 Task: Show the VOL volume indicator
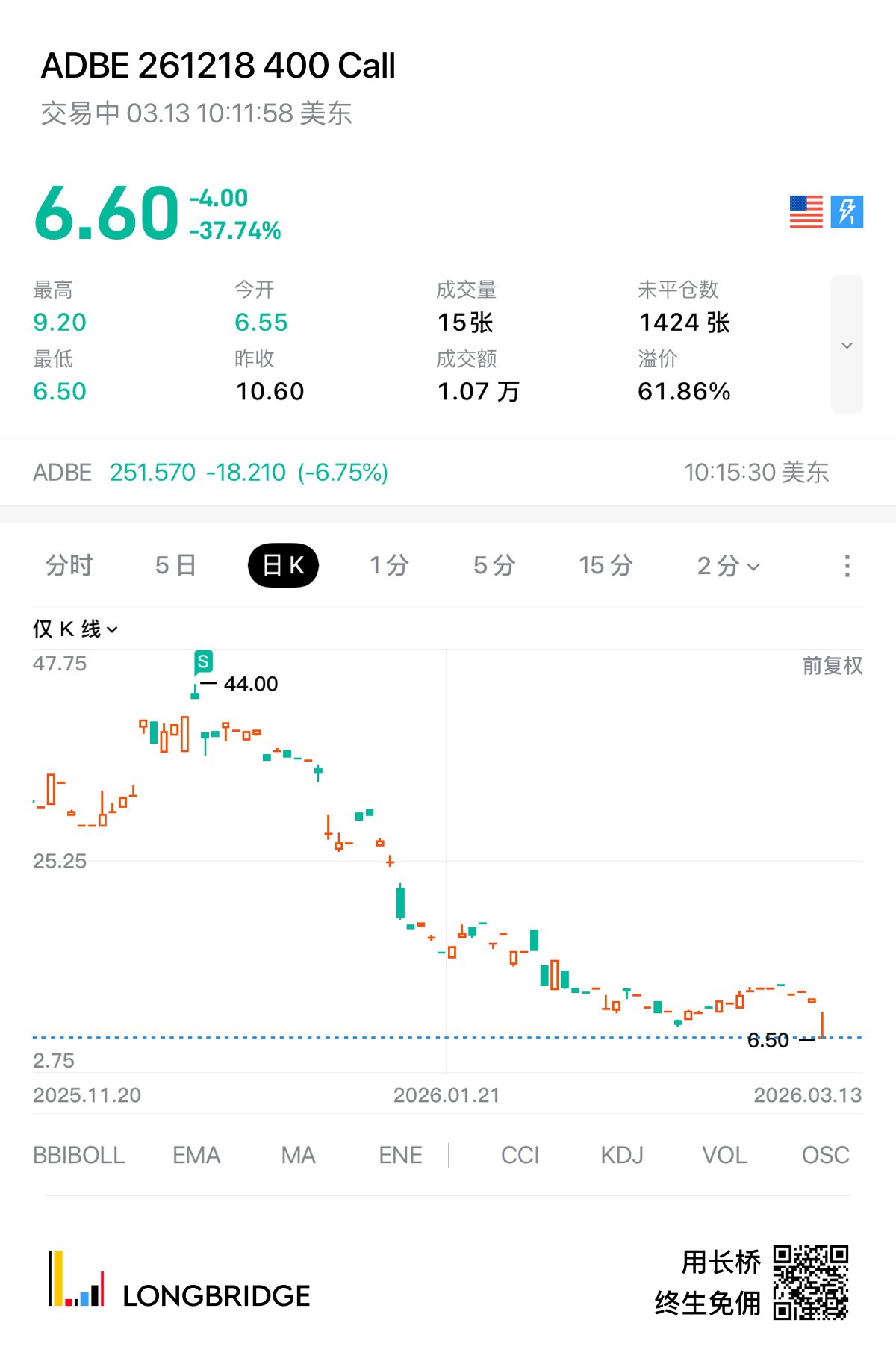click(x=724, y=1155)
